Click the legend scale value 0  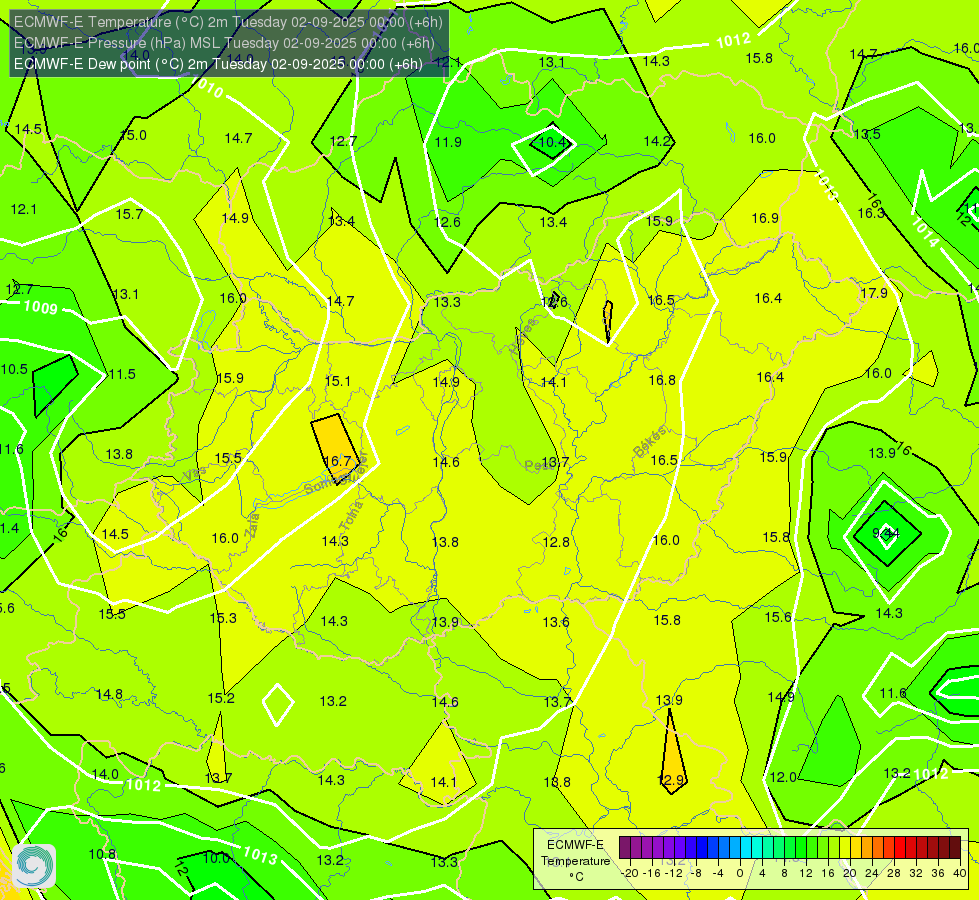click(740, 873)
